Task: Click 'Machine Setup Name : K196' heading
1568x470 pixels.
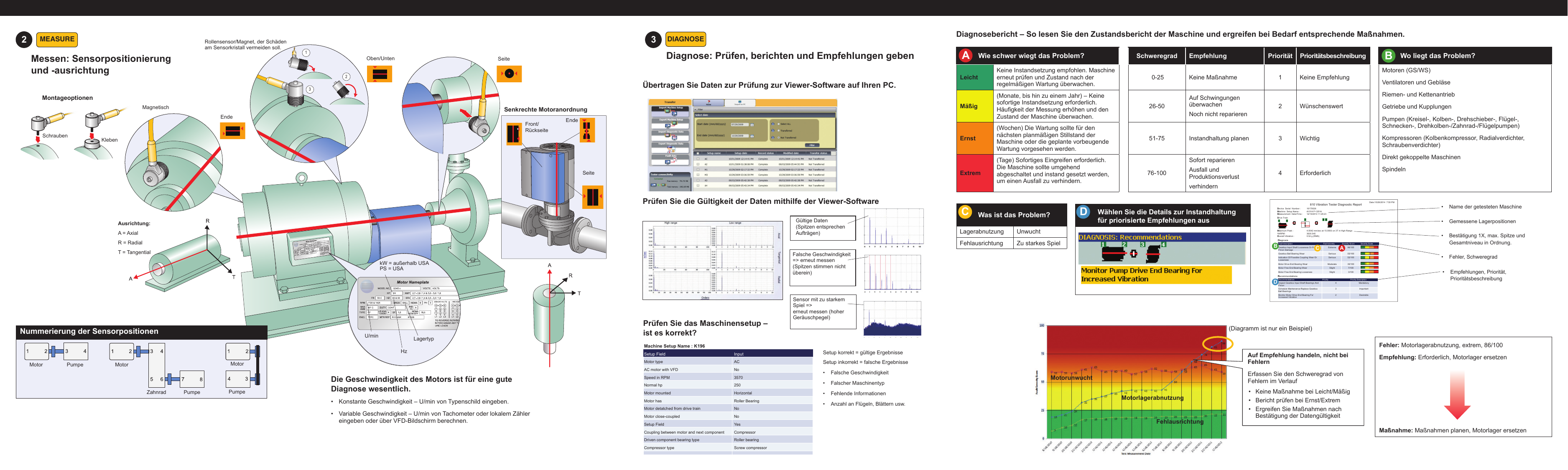Action: pyautogui.click(x=674, y=347)
